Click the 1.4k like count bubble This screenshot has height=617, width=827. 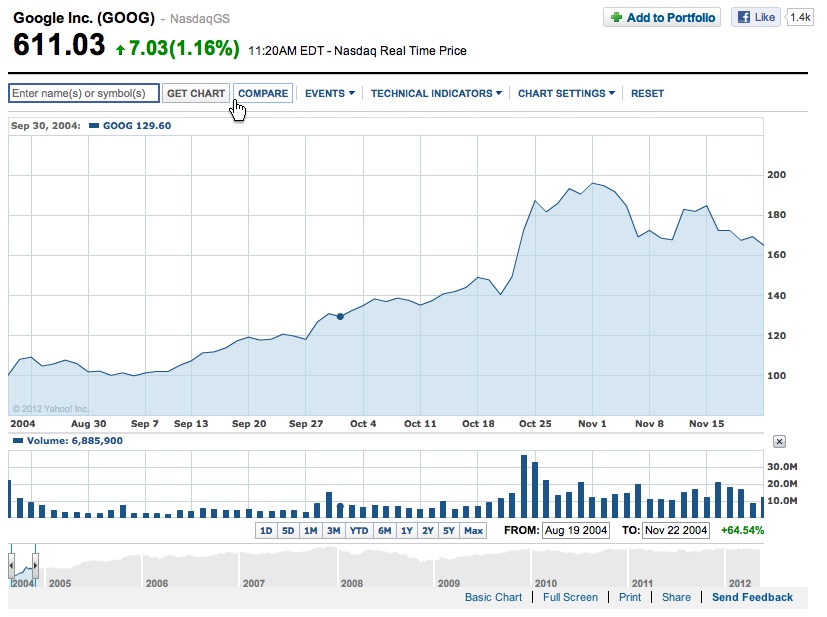click(x=800, y=17)
